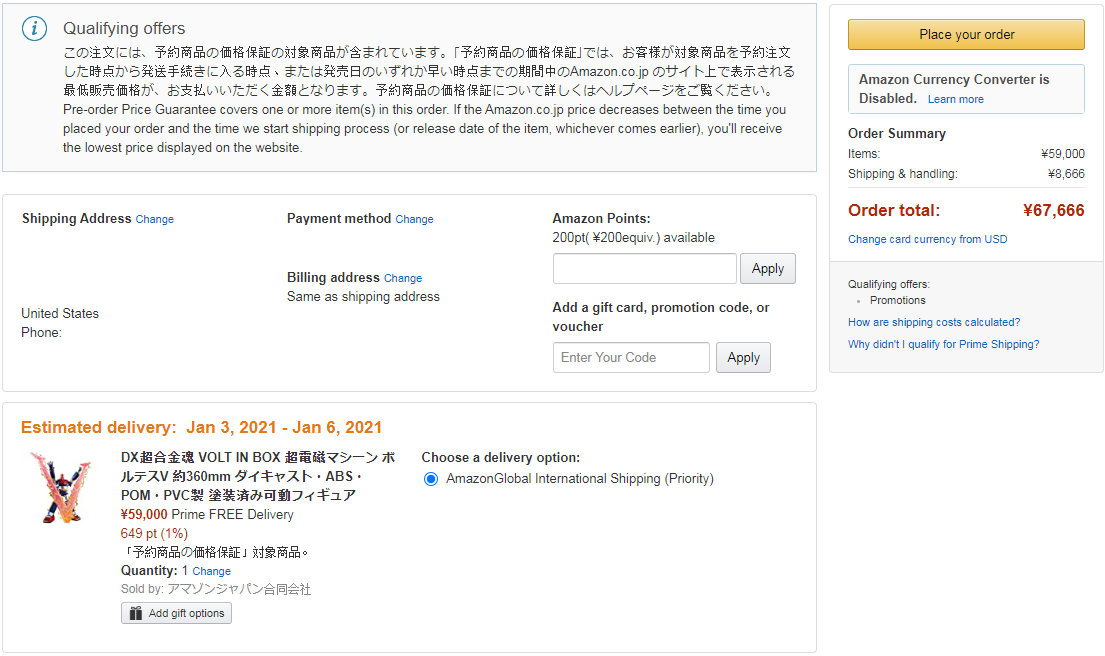This screenshot has width=1105, height=656.
Task: Click Change card currency from USD
Action: 927,240
